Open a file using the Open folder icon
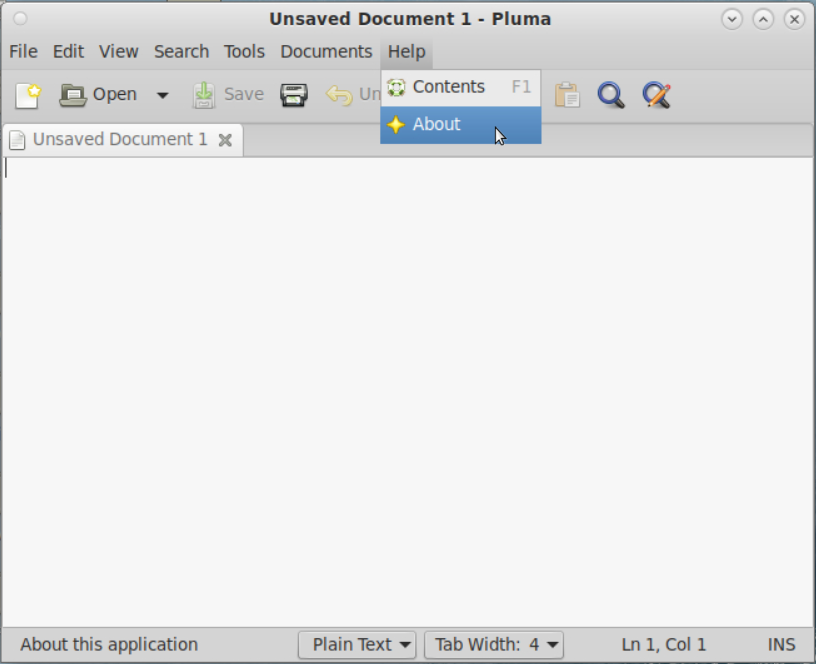816x664 pixels. tap(73, 94)
